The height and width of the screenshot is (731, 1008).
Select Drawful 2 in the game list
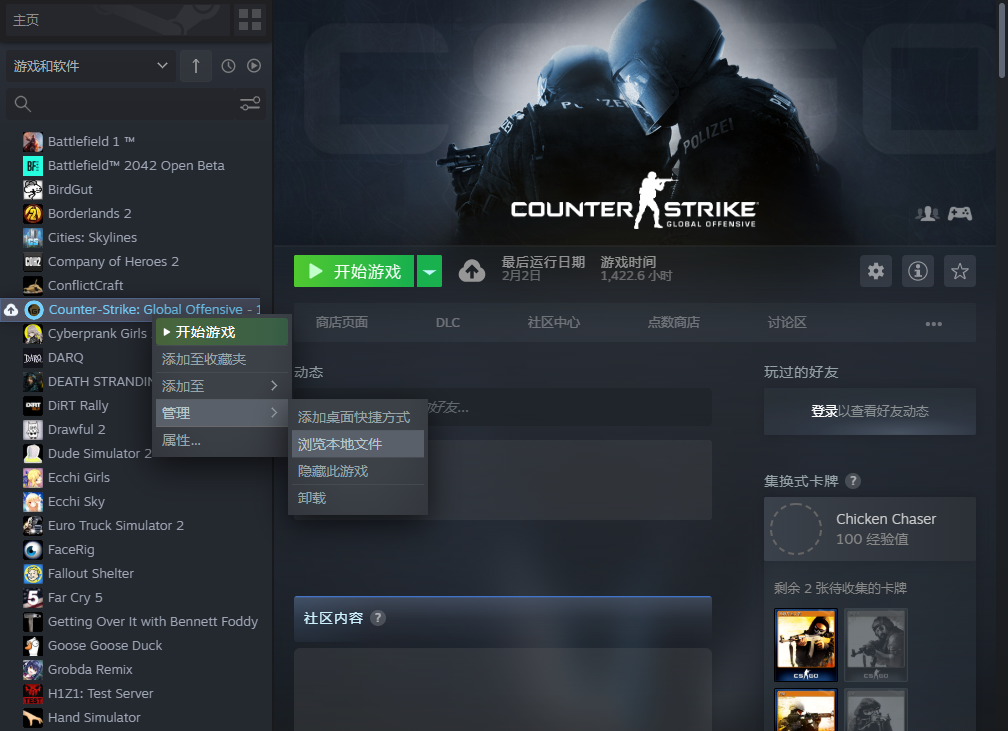(76, 429)
